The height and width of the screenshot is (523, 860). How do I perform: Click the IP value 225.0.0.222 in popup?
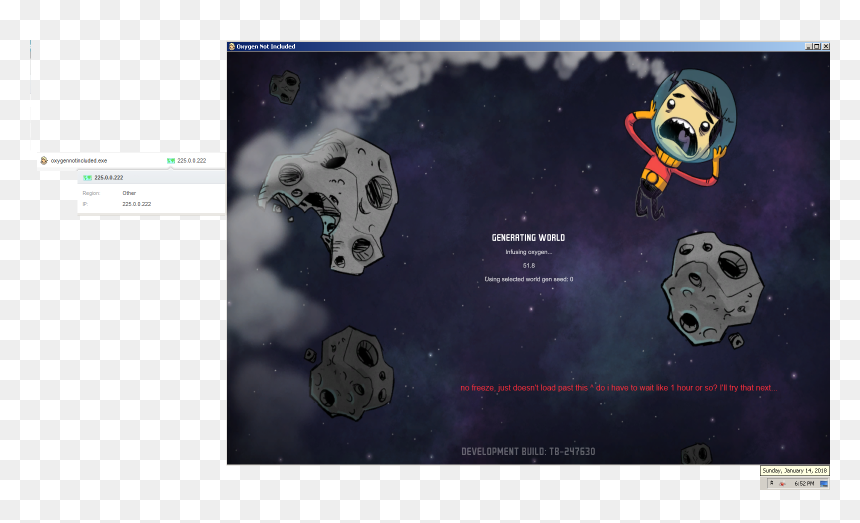coord(137,204)
